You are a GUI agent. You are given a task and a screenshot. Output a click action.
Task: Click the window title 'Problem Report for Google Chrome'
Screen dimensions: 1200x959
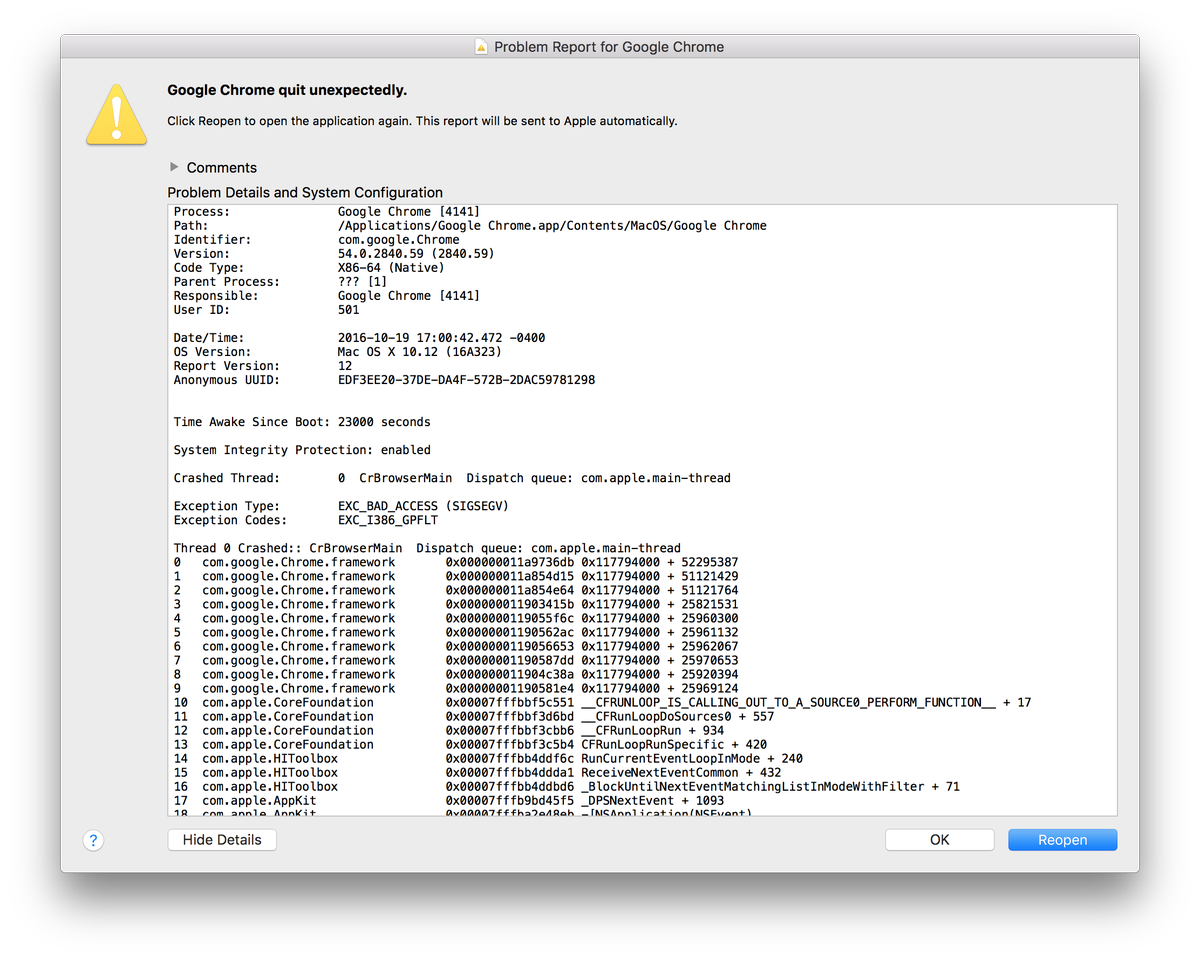click(x=609, y=47)
